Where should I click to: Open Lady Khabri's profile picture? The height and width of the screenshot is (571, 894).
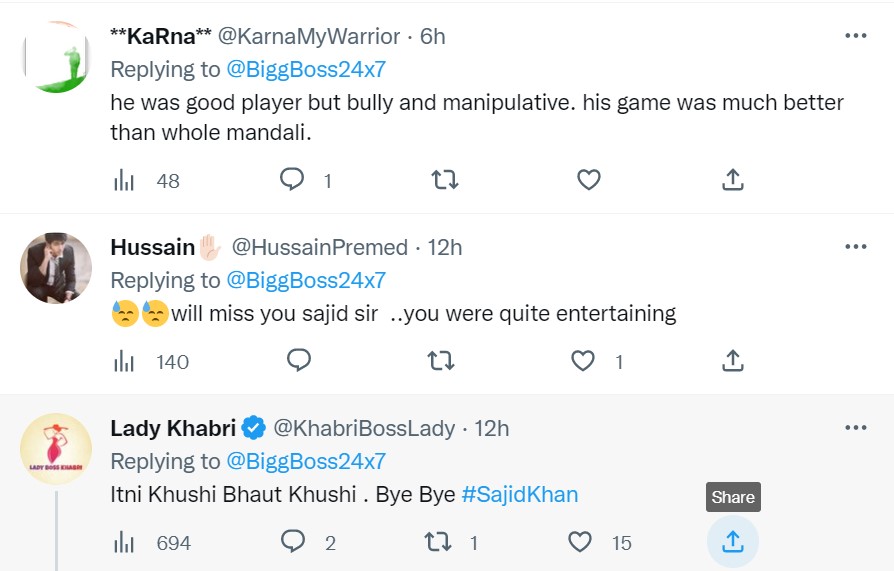[56, 449]
